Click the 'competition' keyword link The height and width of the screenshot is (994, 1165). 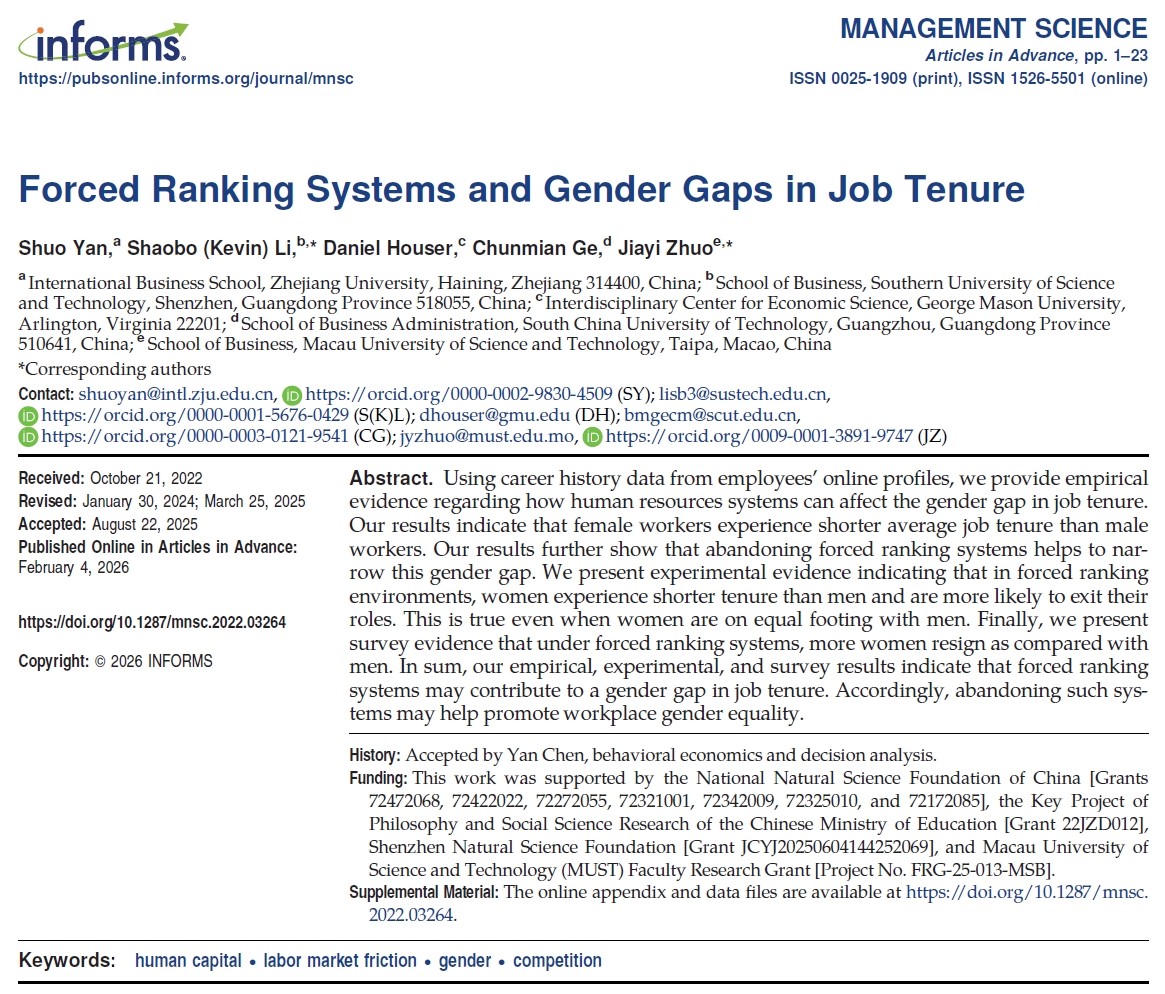coord(557,961)
